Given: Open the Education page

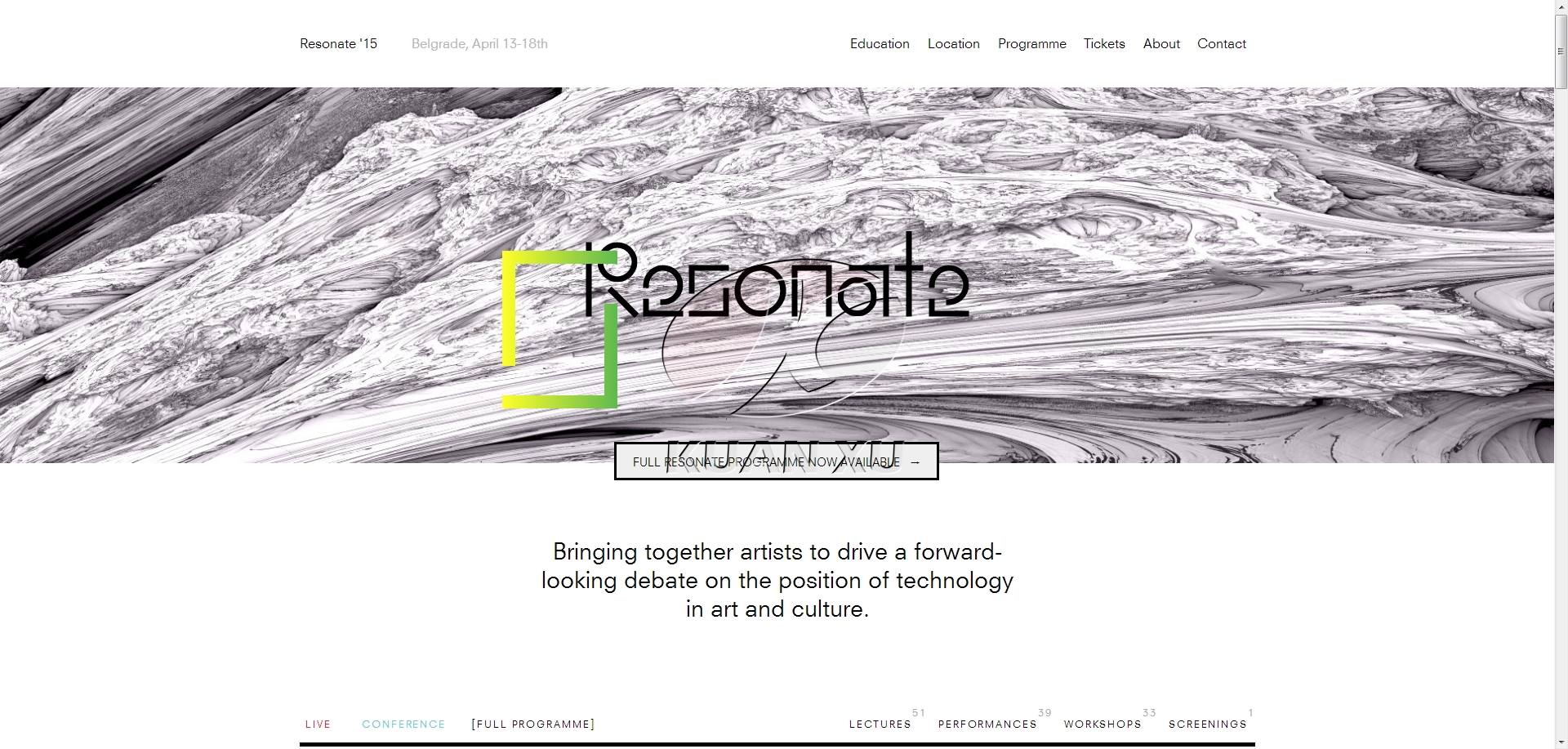Looking at the screenshot, I should click(x=880, y=44).
